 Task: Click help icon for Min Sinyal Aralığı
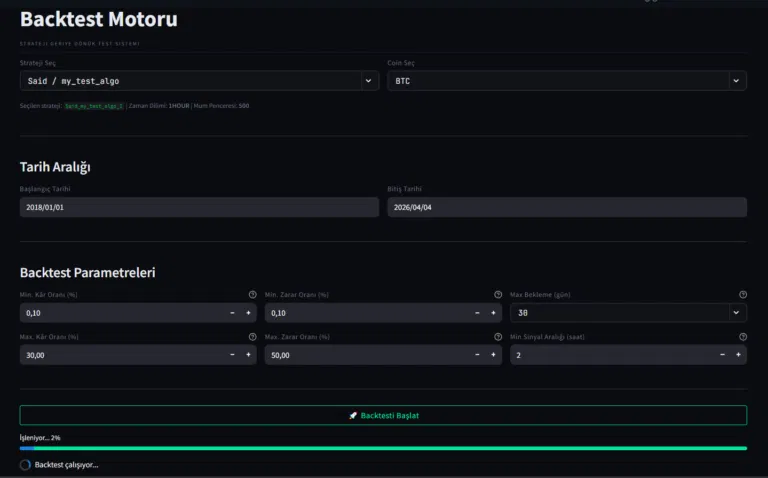pos(743,337)
